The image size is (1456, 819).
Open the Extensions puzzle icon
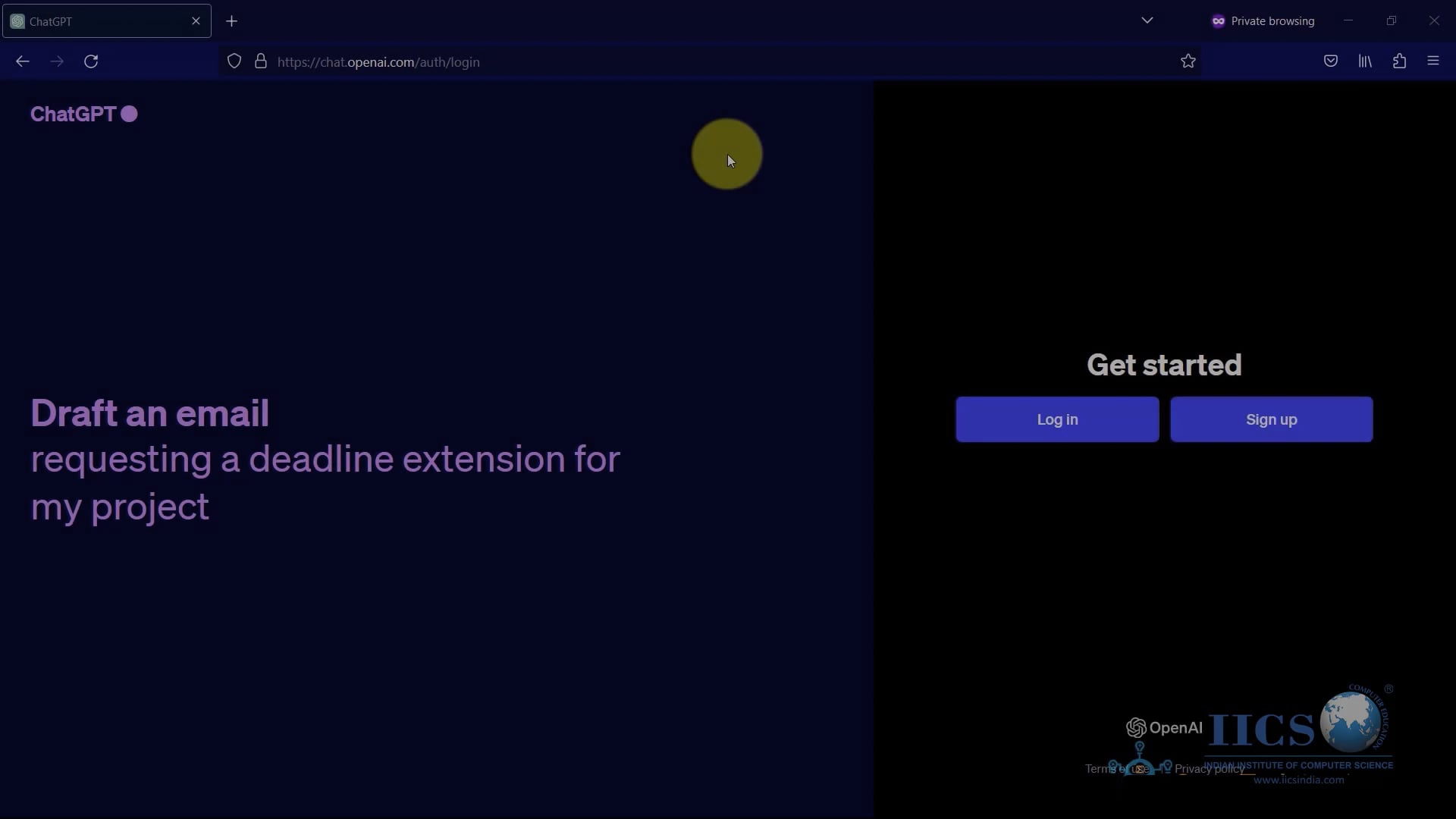click(x=1400, y=61)
